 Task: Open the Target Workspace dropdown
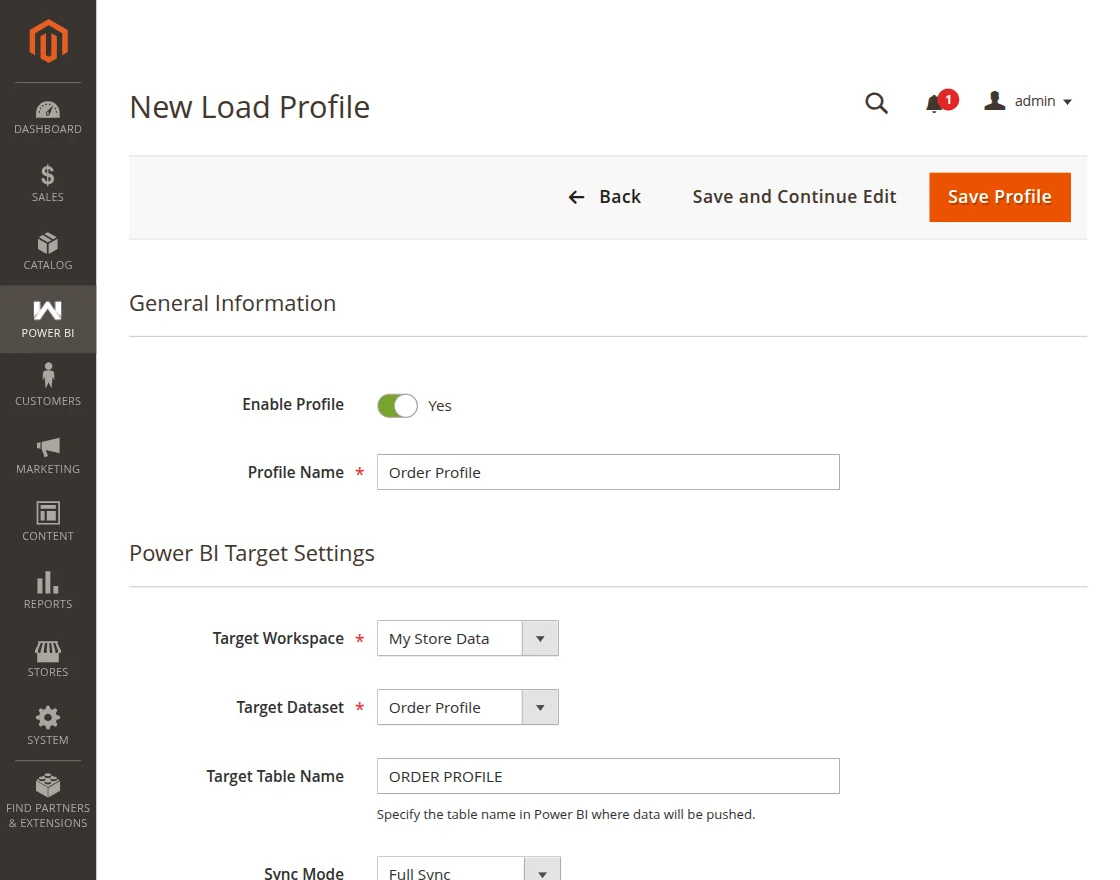coord(468,639)
